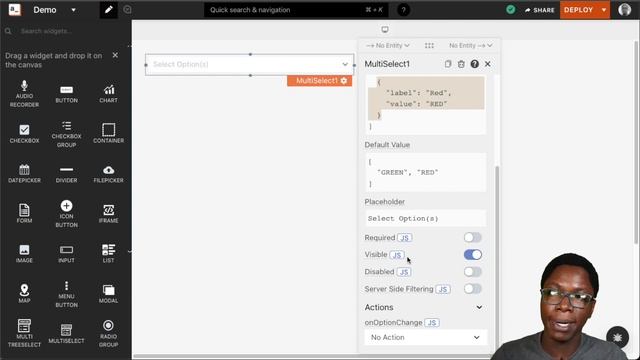Edit the Options JSON code block
Image resolution: width=640 pixels, height=360 pixels.
pos(425,105)
